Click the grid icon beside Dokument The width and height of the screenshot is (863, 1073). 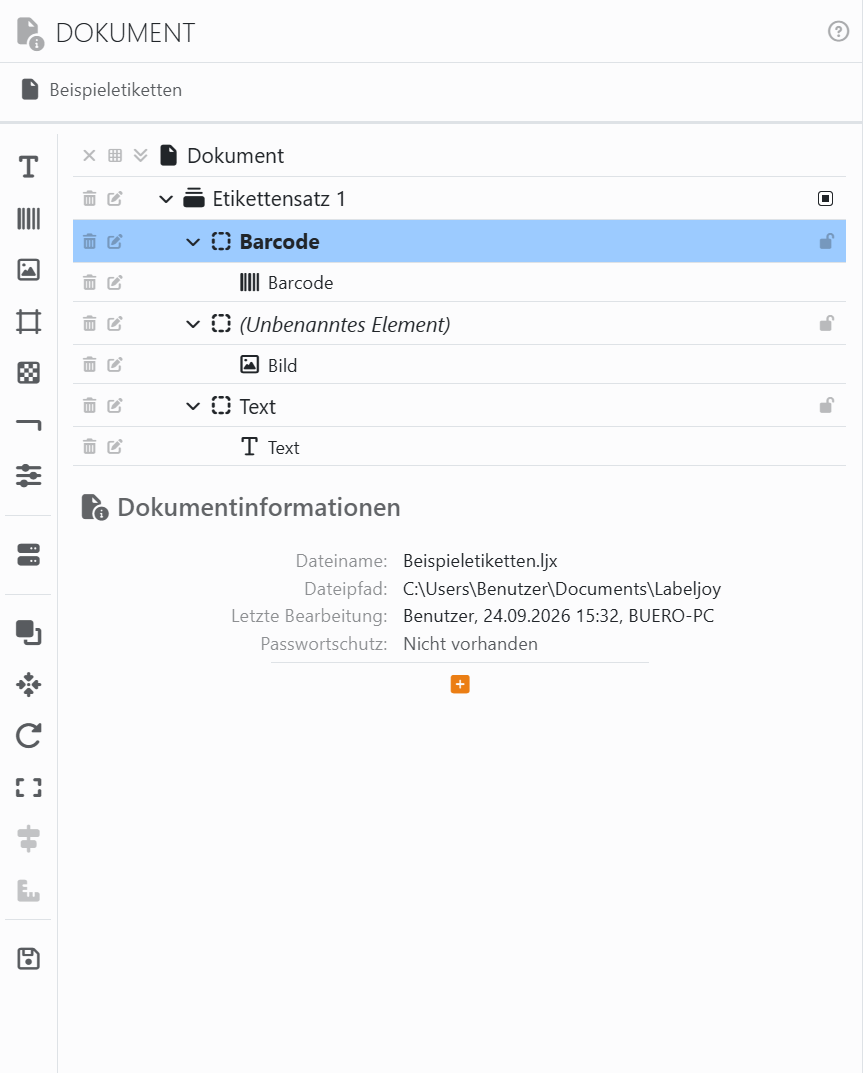tap(115, 155)
